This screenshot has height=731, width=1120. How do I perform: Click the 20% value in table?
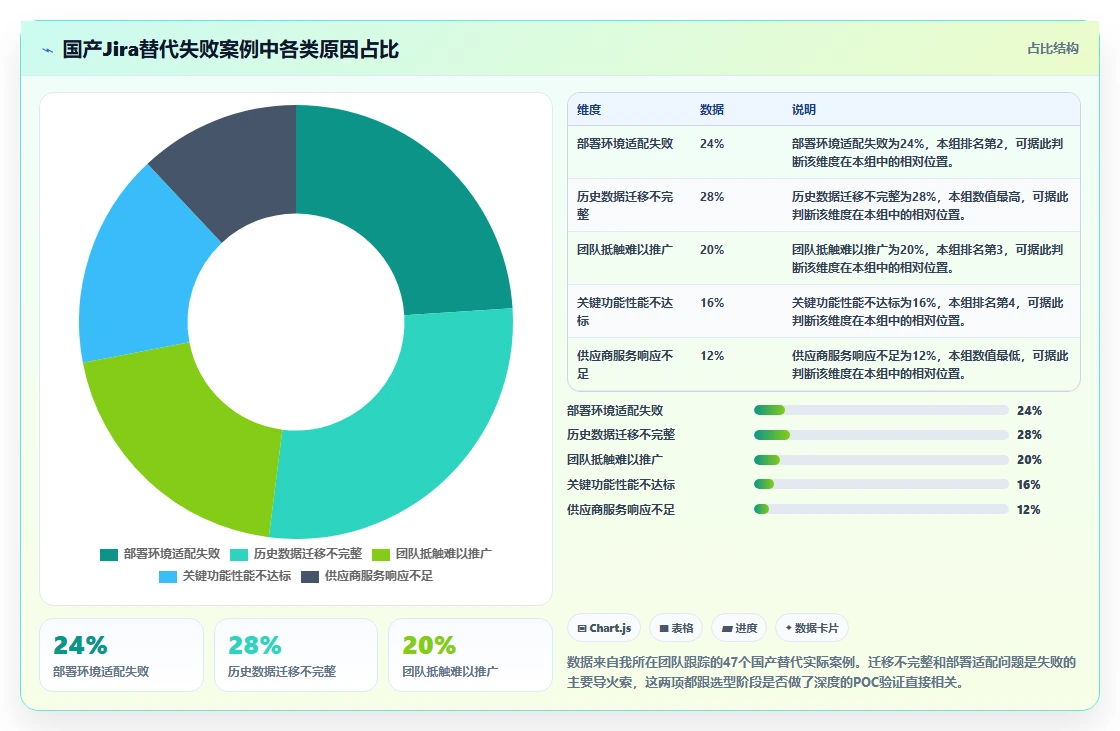(x=712, y=249)
